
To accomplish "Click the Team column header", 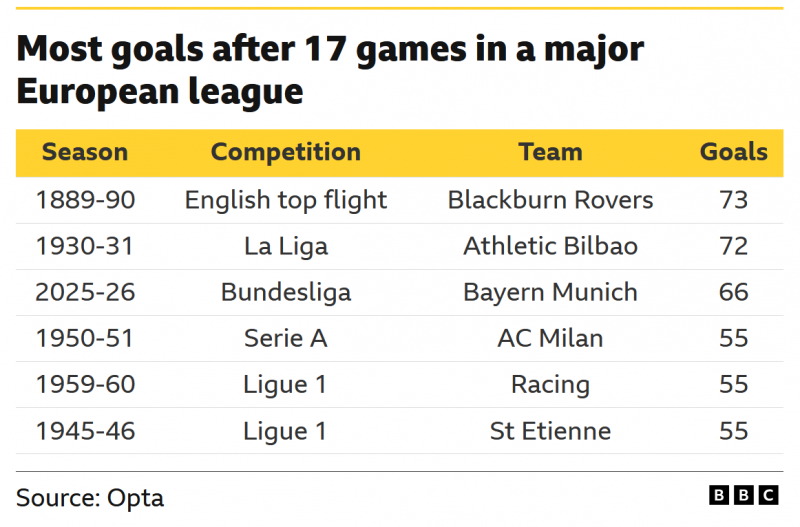I will pos(550,153).
